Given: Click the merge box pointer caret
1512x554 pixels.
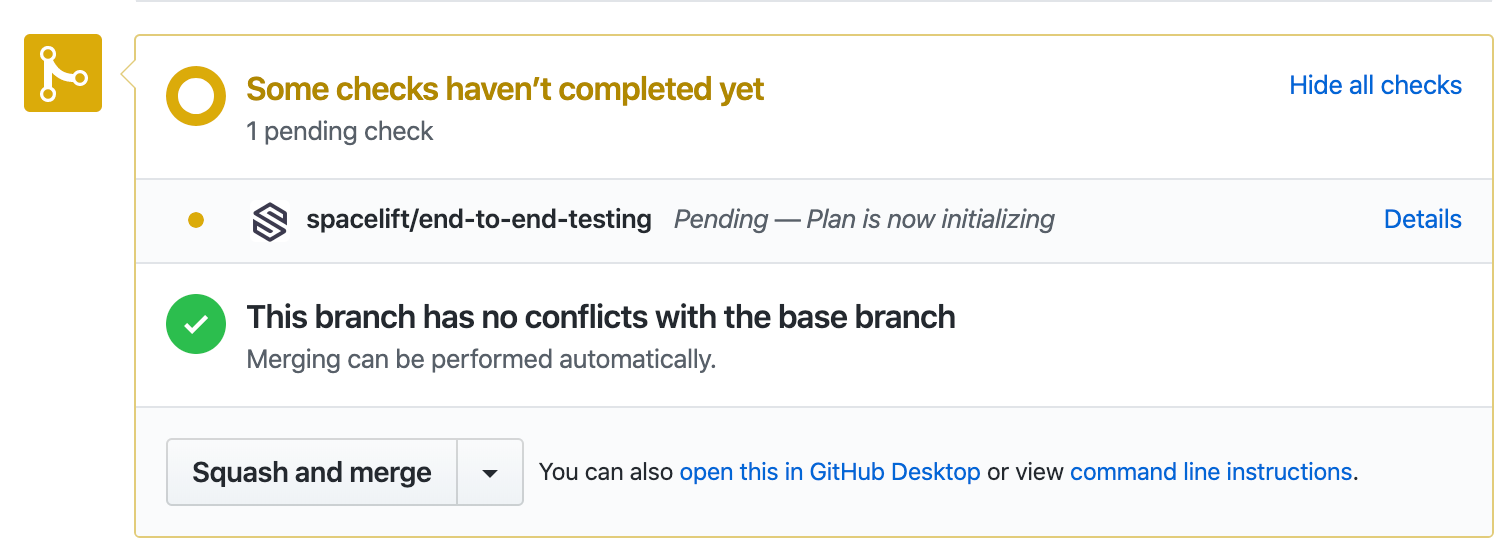Looking at the screenshot, I should 127,74.
